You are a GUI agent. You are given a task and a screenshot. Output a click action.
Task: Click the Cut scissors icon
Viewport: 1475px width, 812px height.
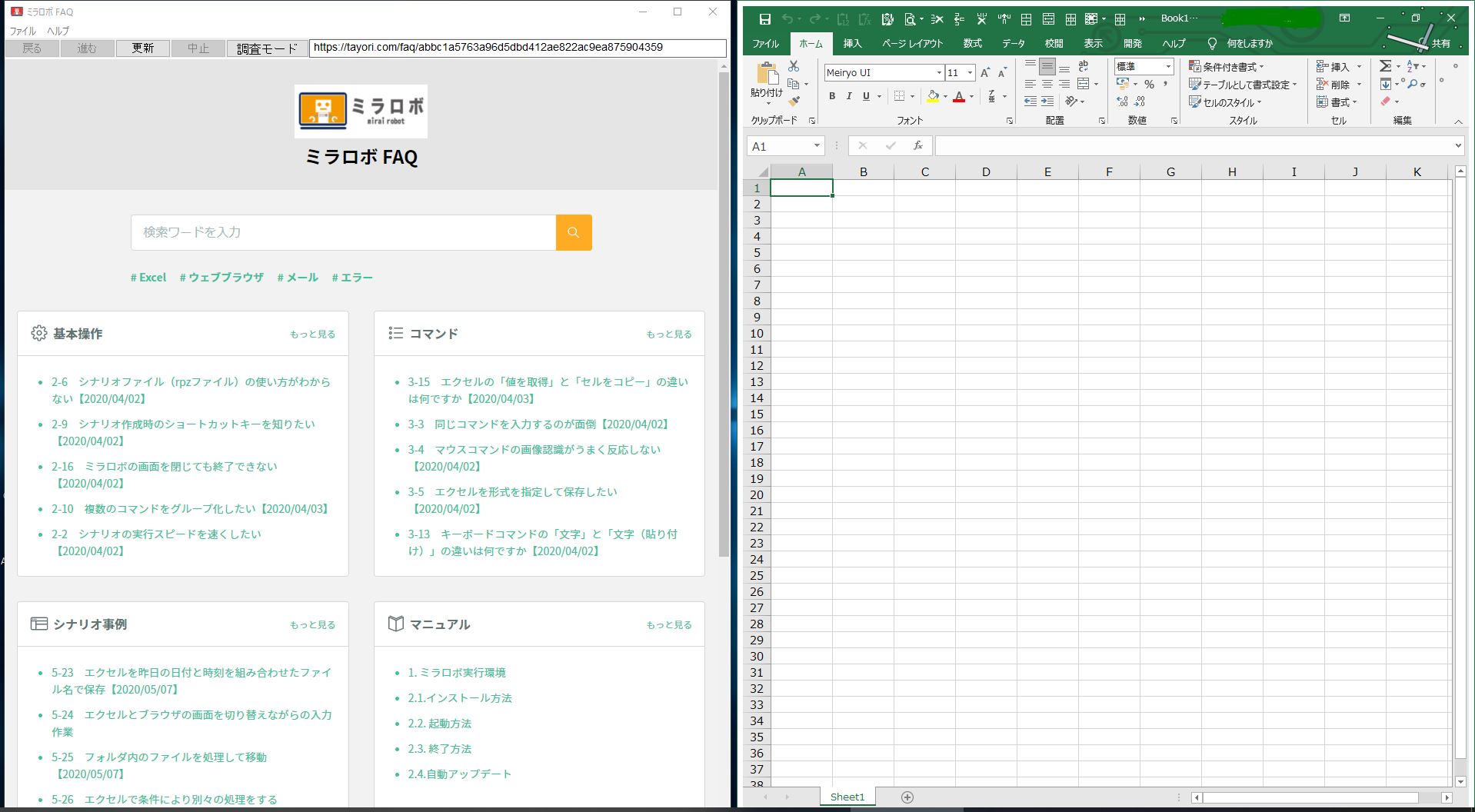[794, 66]
